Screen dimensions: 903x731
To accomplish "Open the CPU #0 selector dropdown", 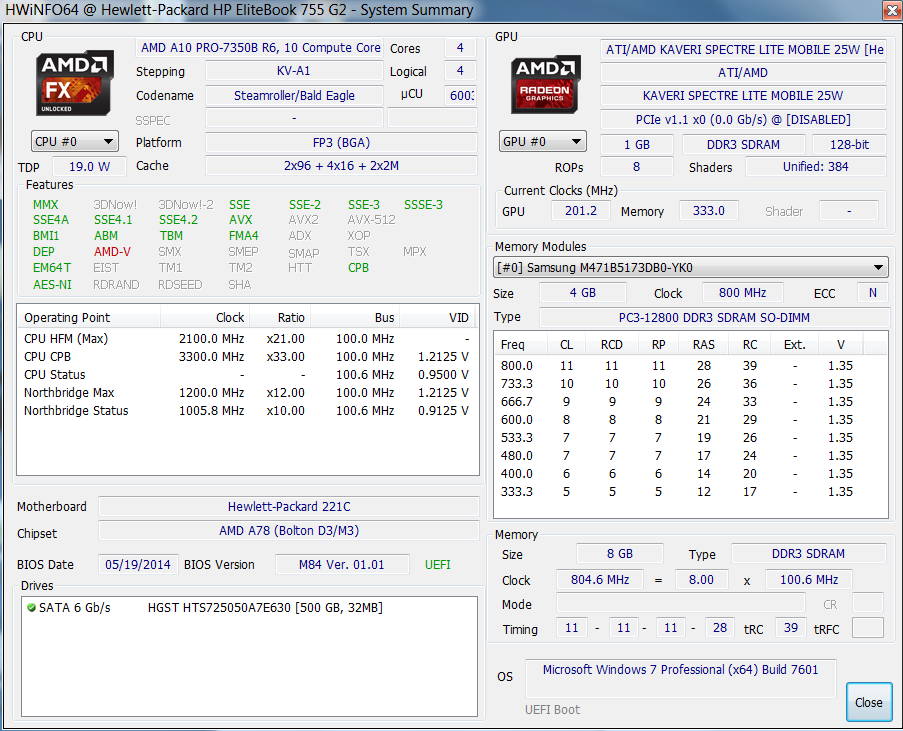I will coord(75,142).
